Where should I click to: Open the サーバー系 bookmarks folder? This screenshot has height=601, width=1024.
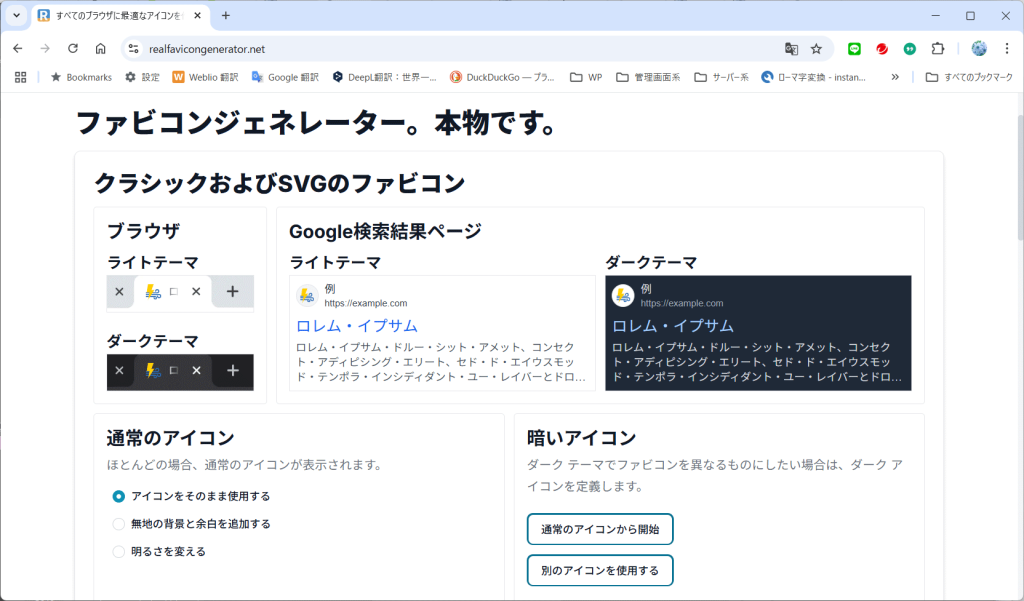[722, 77]
